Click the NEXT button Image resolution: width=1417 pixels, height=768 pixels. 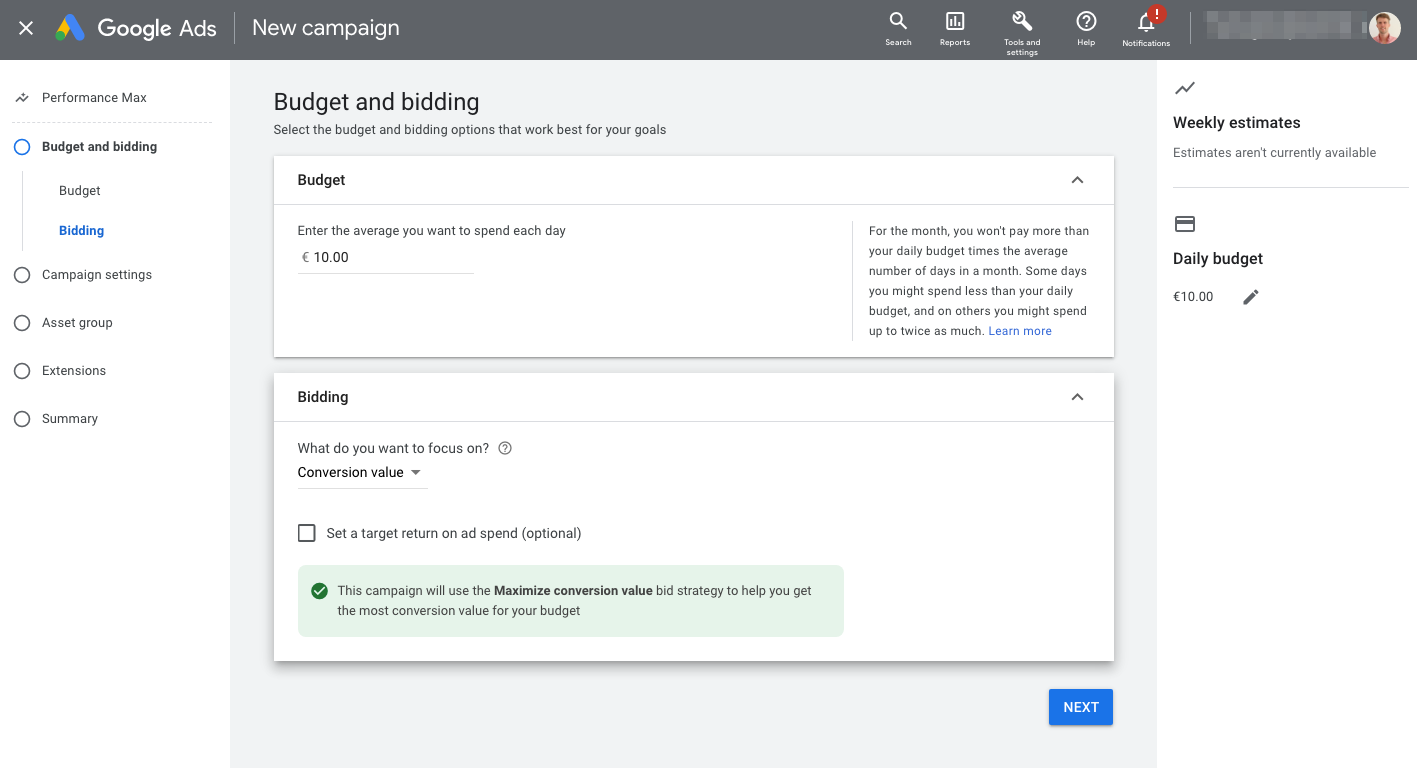1080,707
